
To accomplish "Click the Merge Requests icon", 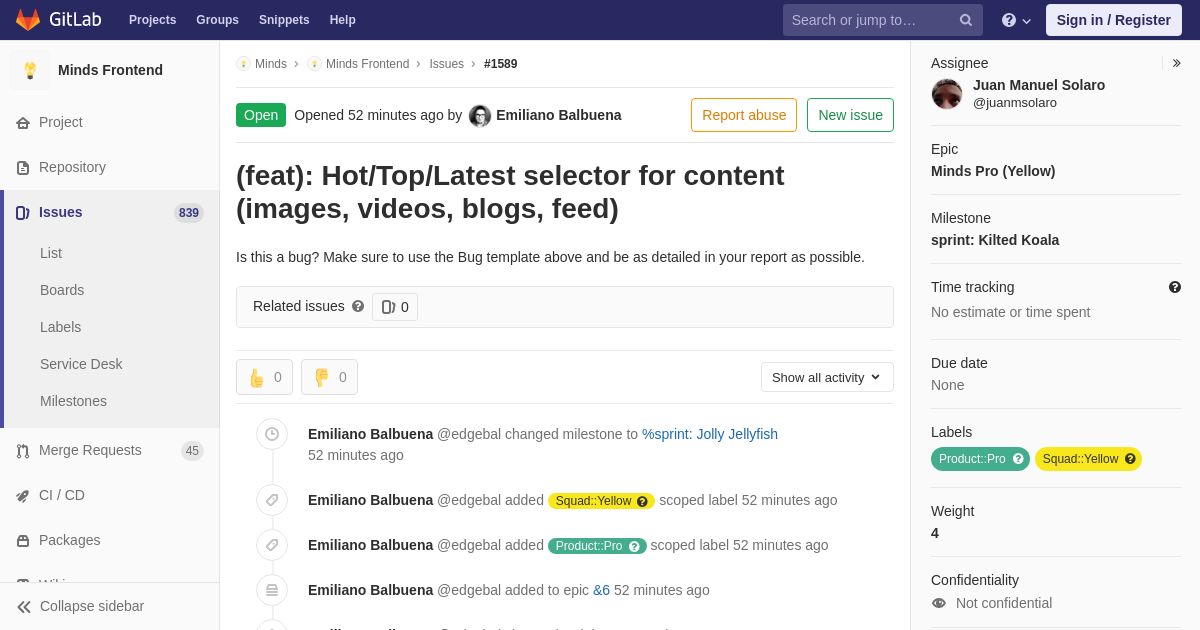I will [23, 450].
